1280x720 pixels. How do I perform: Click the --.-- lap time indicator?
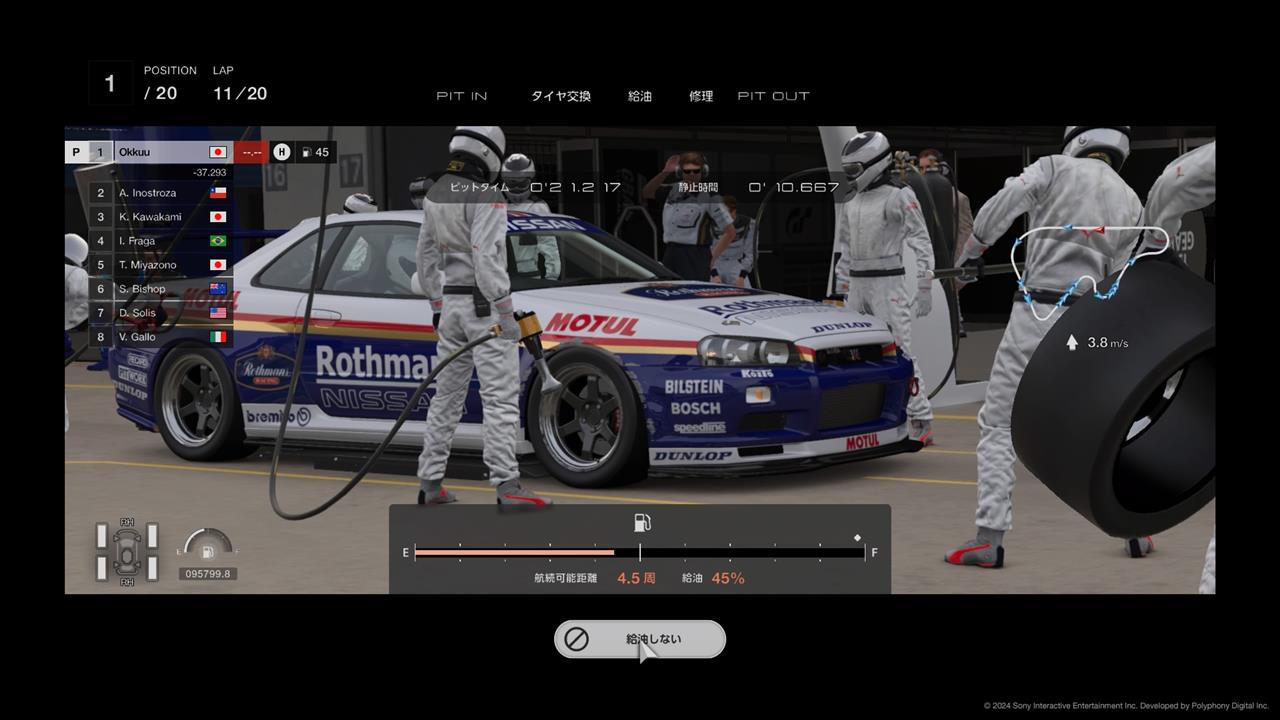(x=250, y=152)
